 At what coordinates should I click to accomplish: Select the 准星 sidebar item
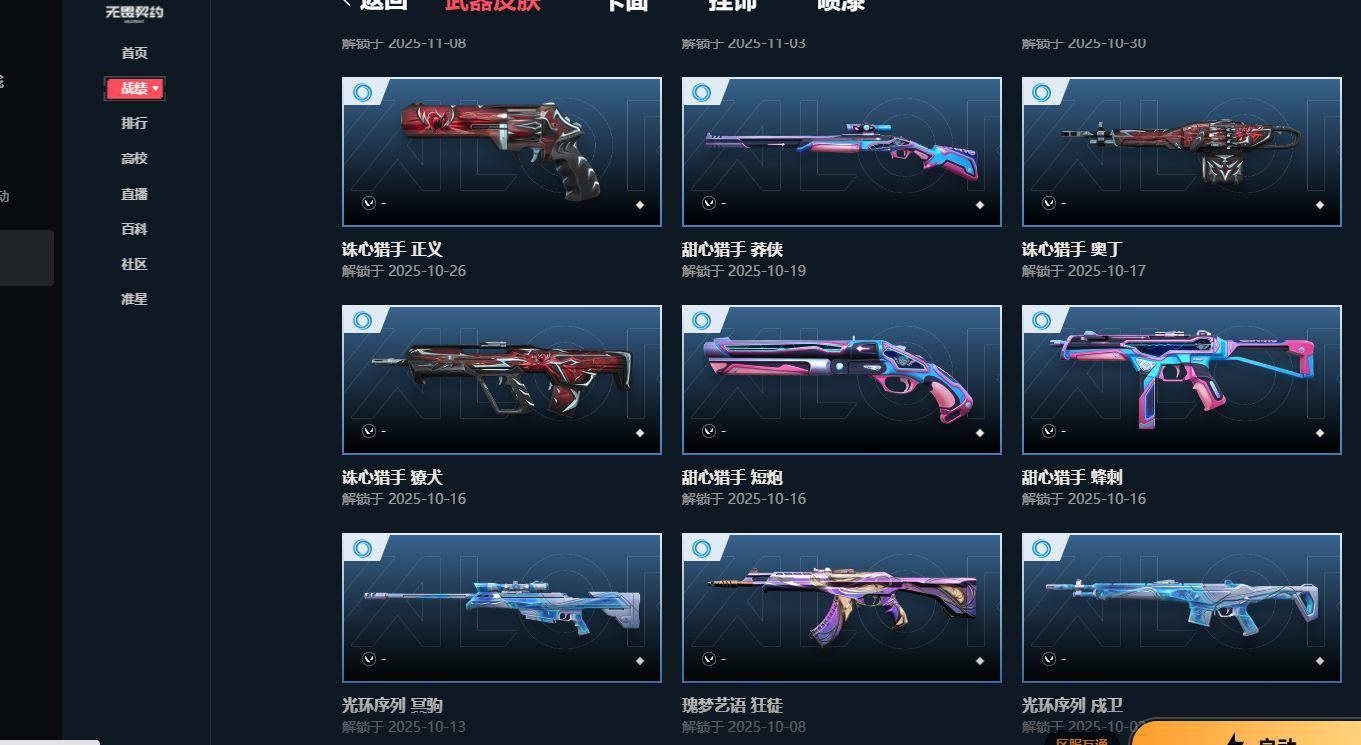(x=134, y=299)
